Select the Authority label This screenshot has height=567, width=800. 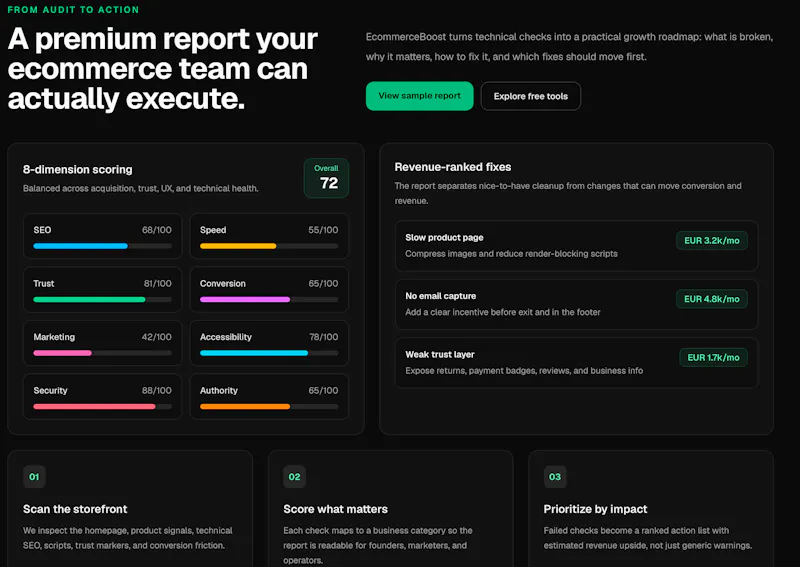(219, 391)
